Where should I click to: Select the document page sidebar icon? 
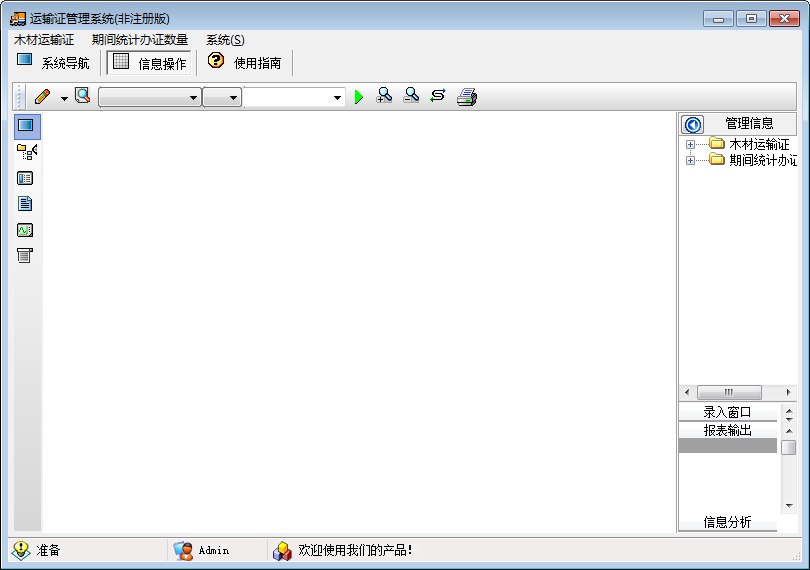[25, 204]
